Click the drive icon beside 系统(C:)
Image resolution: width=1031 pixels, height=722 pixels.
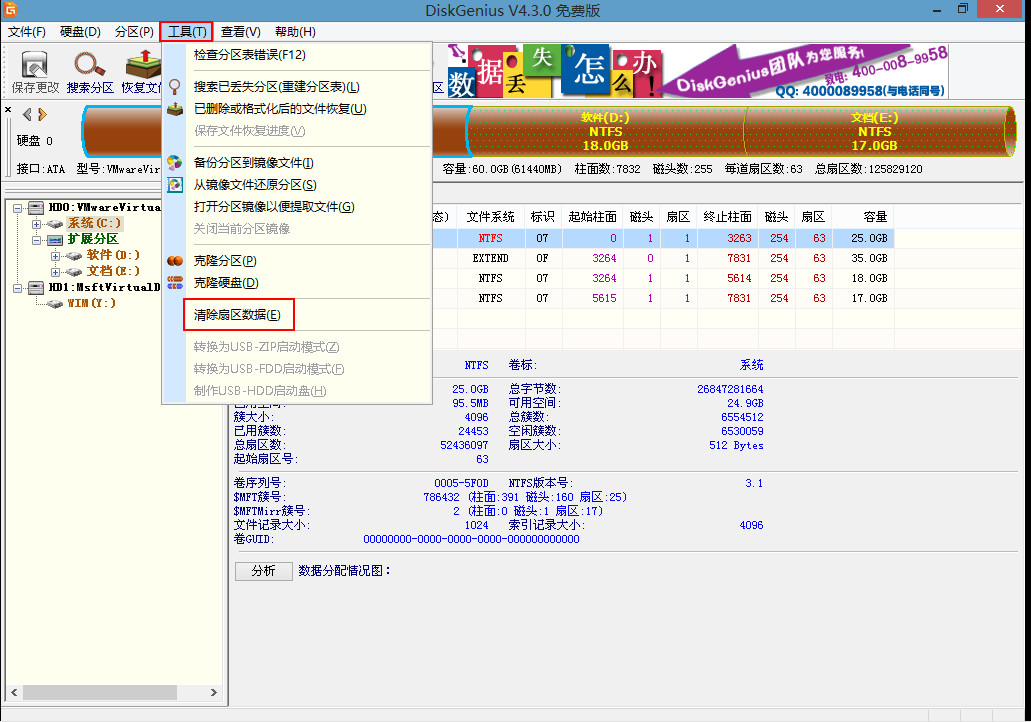pos(55,224)
